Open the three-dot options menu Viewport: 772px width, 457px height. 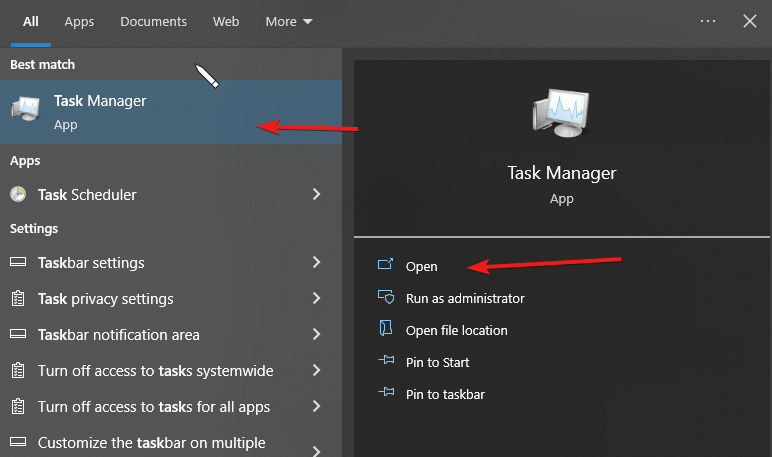[708, 21]
